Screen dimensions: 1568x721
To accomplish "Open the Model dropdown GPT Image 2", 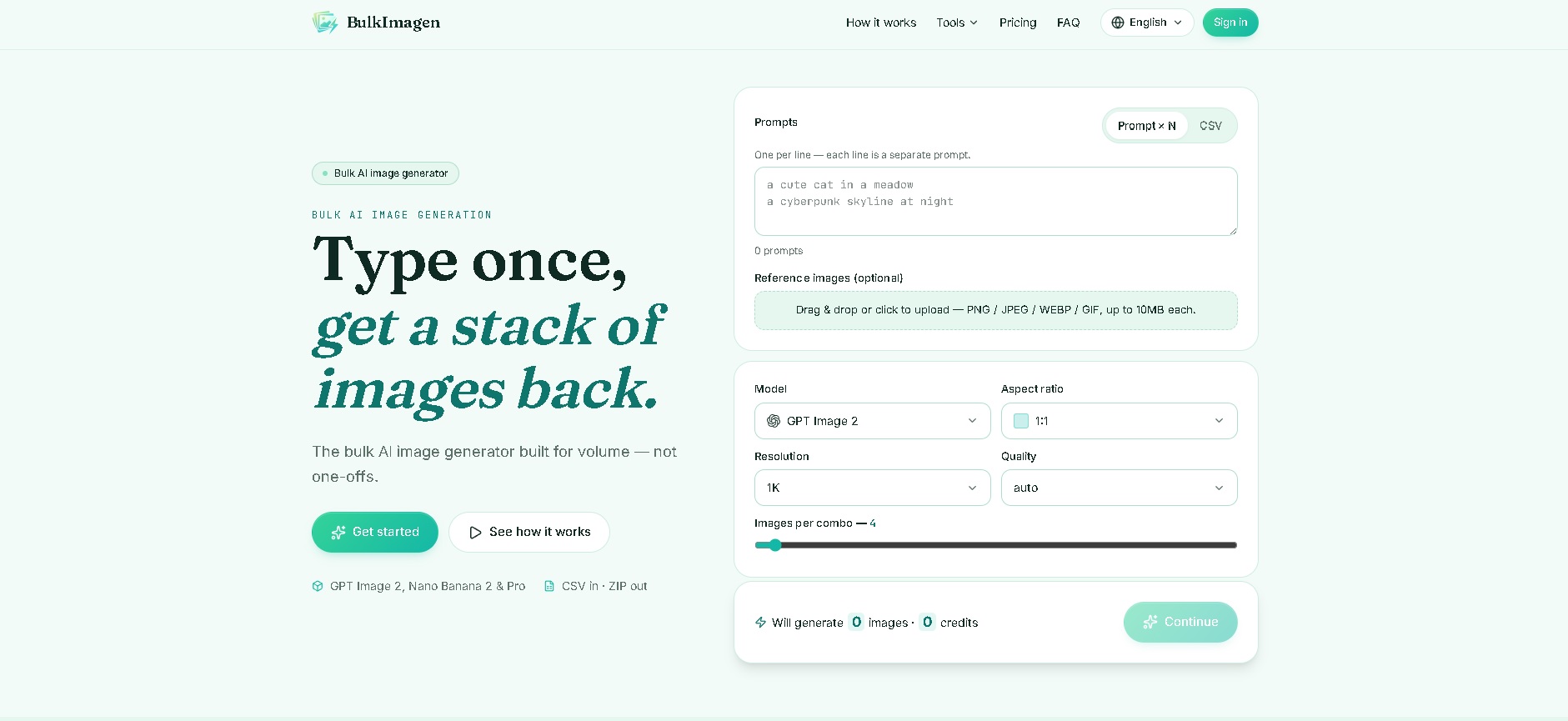I will [872, 421].
